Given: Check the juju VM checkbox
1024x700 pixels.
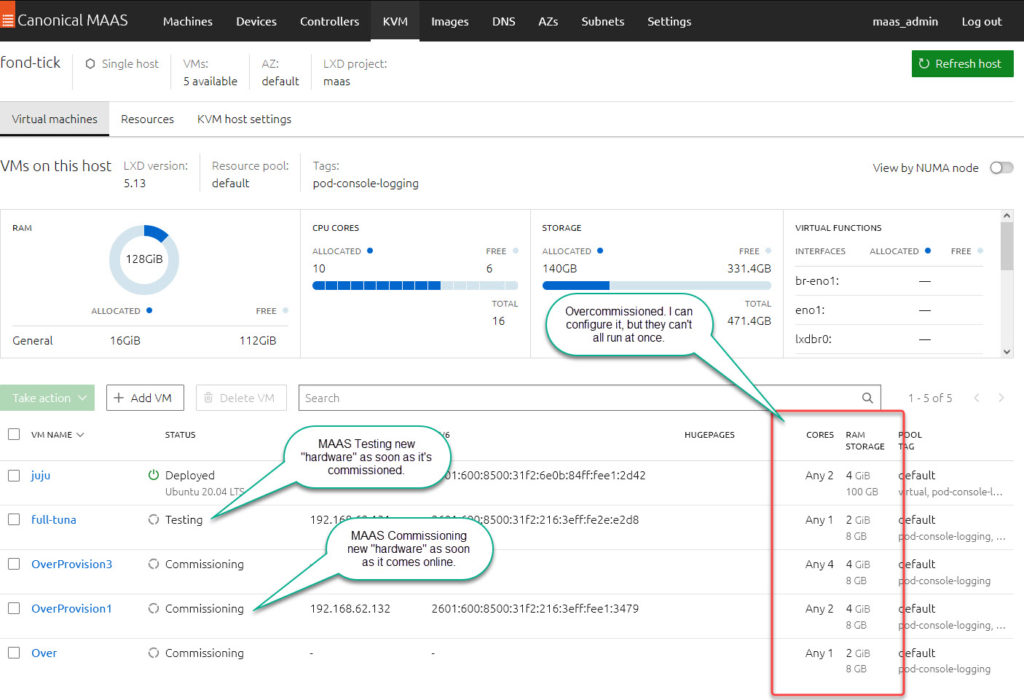Looking at the screenshot, I should 14,475.
